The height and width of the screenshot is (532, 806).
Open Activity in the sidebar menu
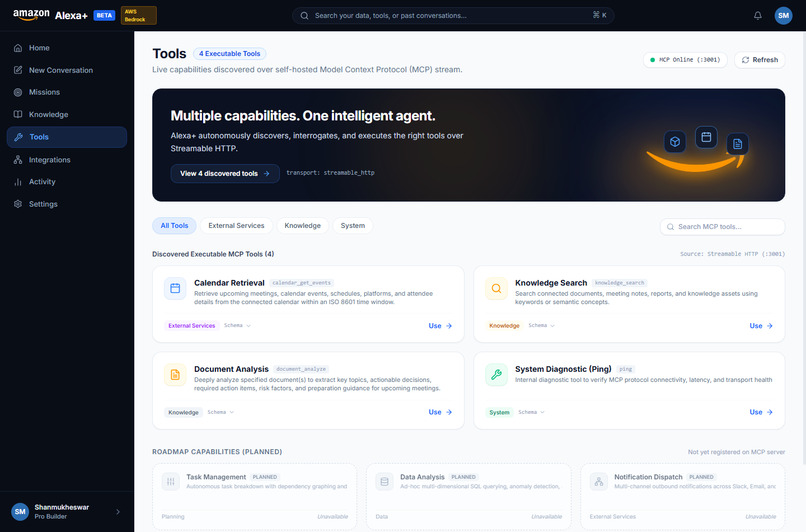[67, 181]
